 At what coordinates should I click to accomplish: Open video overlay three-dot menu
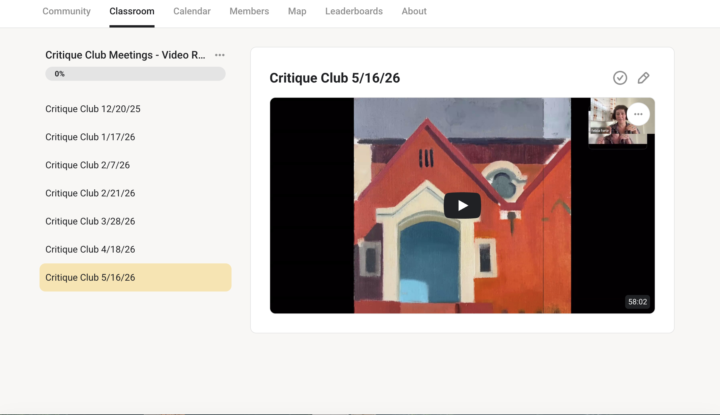pos(638,114)
